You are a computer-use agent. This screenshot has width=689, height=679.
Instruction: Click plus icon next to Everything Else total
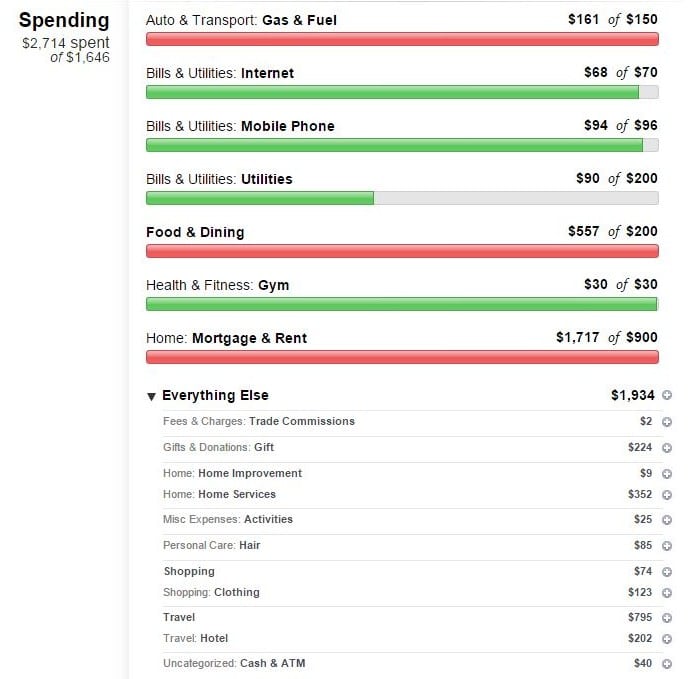(x=667, y=395)
